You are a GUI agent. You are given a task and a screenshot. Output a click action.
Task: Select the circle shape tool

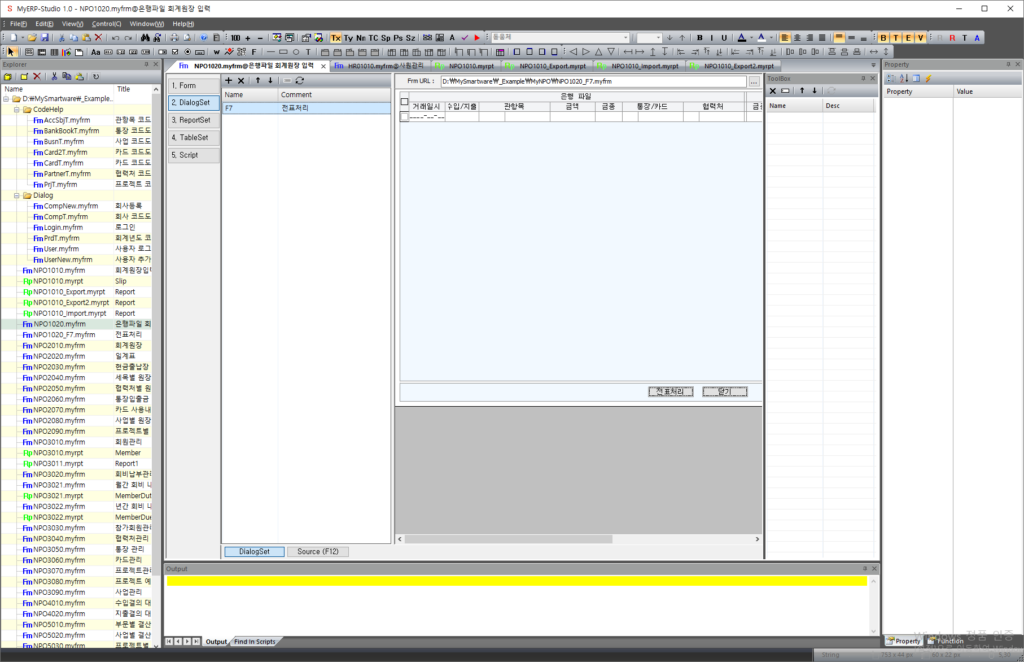(x=296, y=52)
